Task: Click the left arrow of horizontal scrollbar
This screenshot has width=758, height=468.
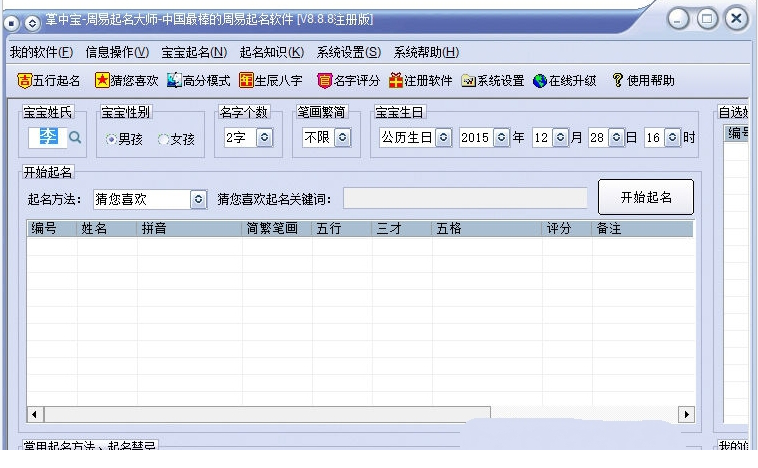Action: 35,414
